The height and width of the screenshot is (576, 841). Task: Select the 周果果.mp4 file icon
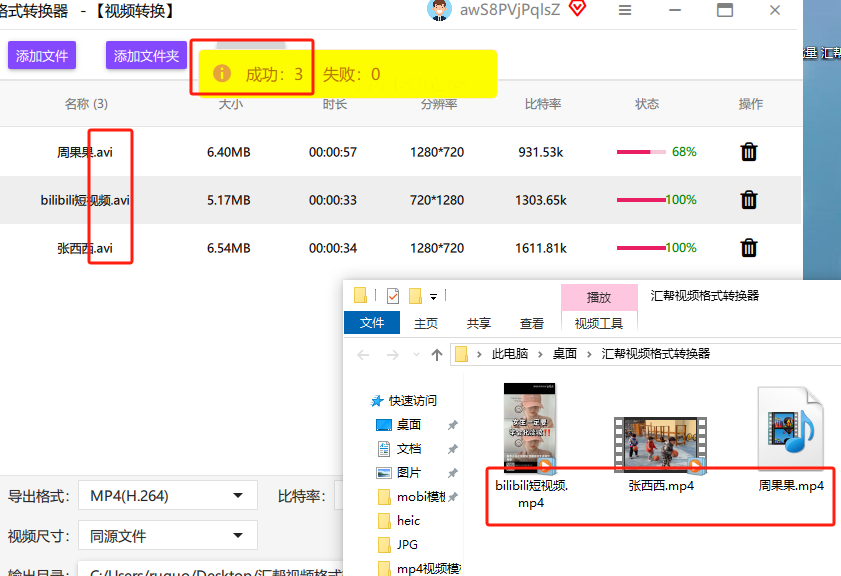point(791,429)
